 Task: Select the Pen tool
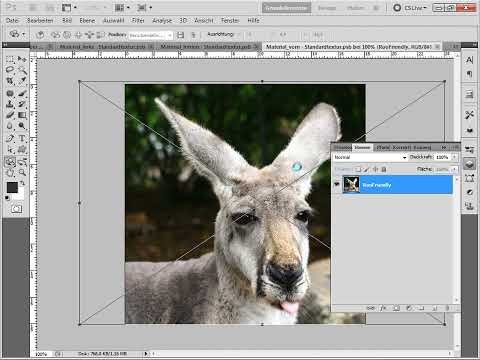(10, 138)
